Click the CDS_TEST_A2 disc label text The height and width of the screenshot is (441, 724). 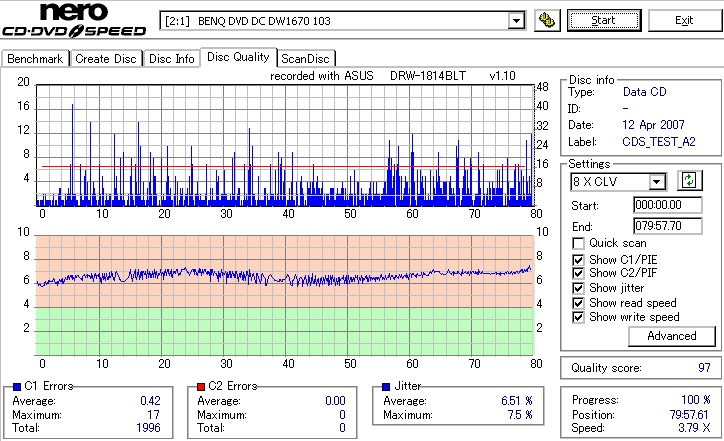(x=659, y=142)
